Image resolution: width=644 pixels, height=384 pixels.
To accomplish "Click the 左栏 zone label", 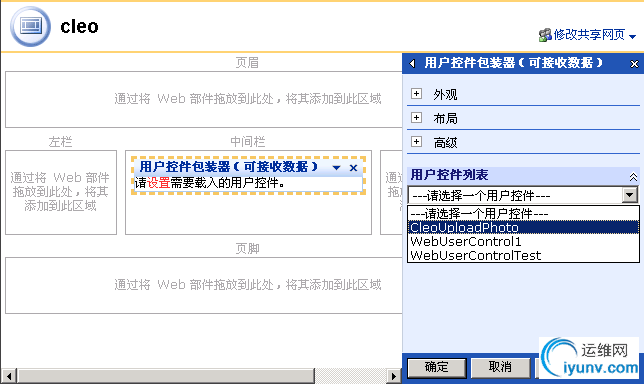I will tap(60, 142).
